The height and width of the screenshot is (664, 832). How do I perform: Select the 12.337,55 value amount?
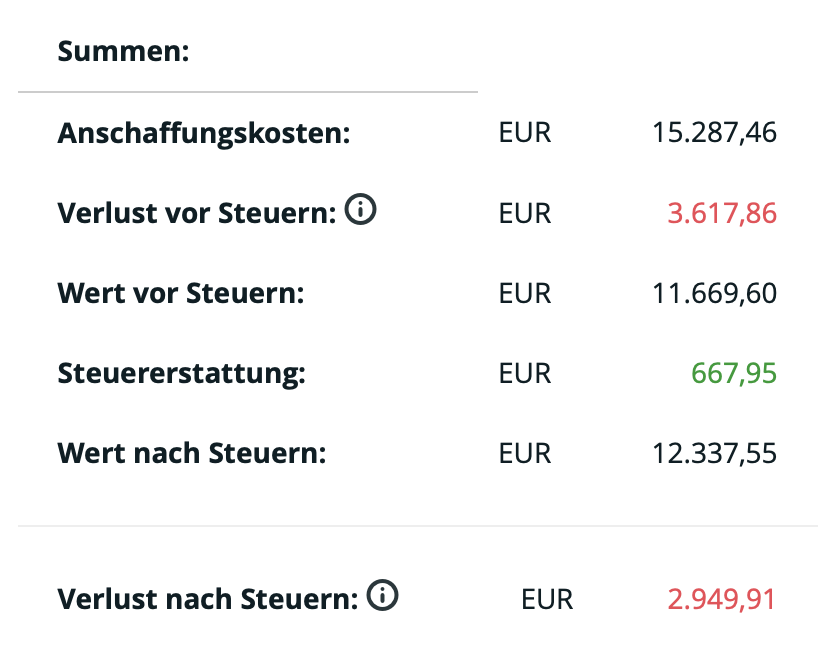[714, 453]
